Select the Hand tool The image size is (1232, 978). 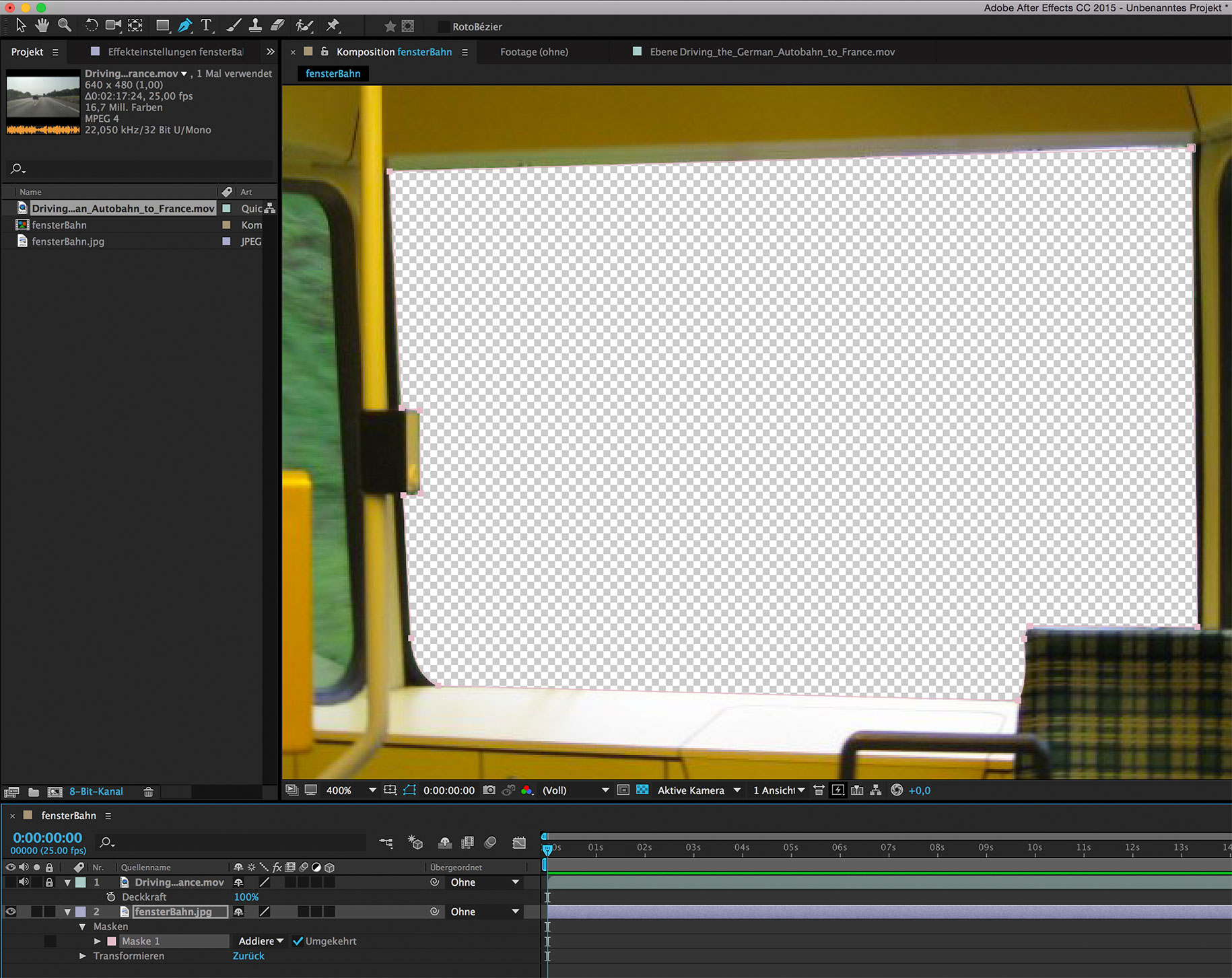(42, 26)
